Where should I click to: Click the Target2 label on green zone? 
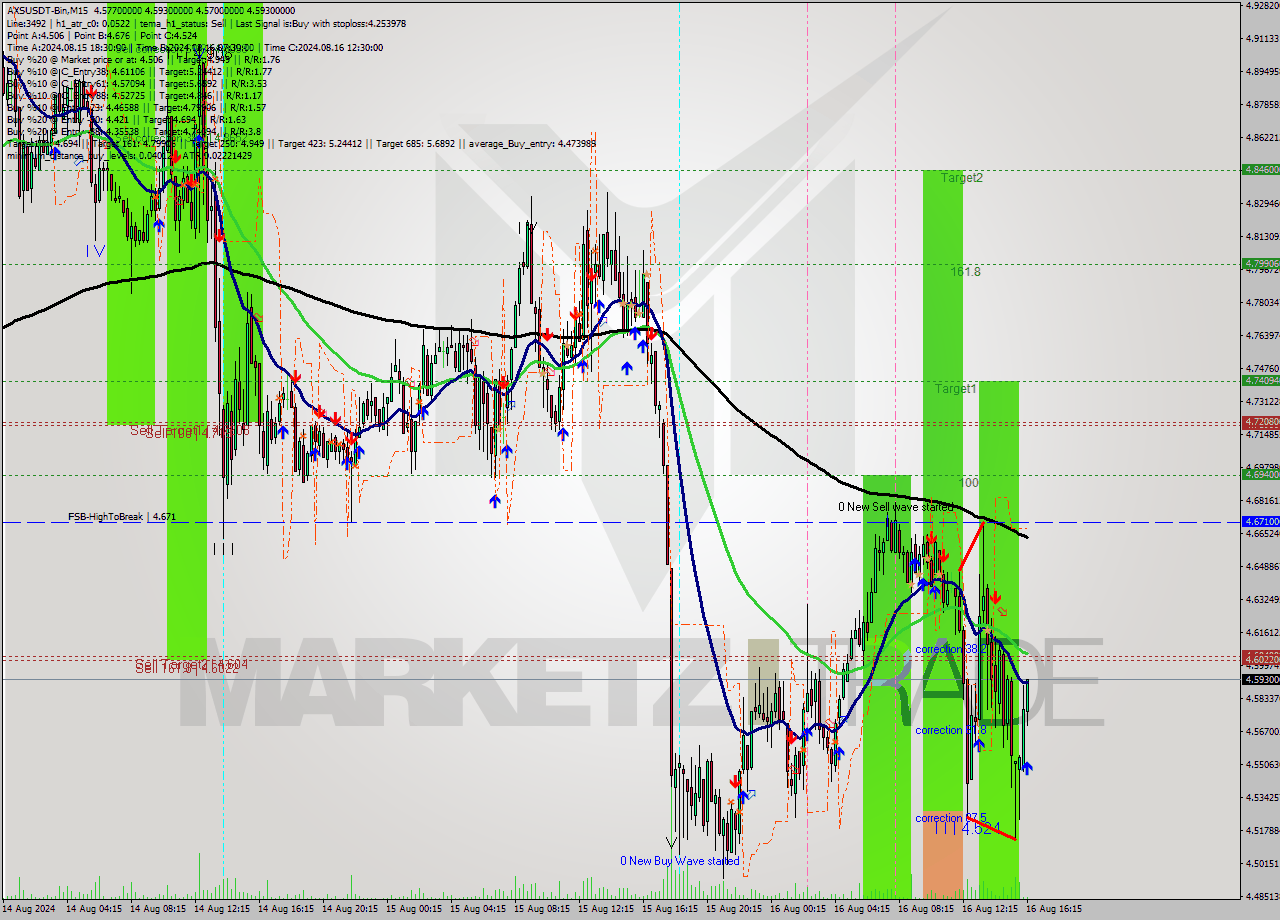(961, 178)
